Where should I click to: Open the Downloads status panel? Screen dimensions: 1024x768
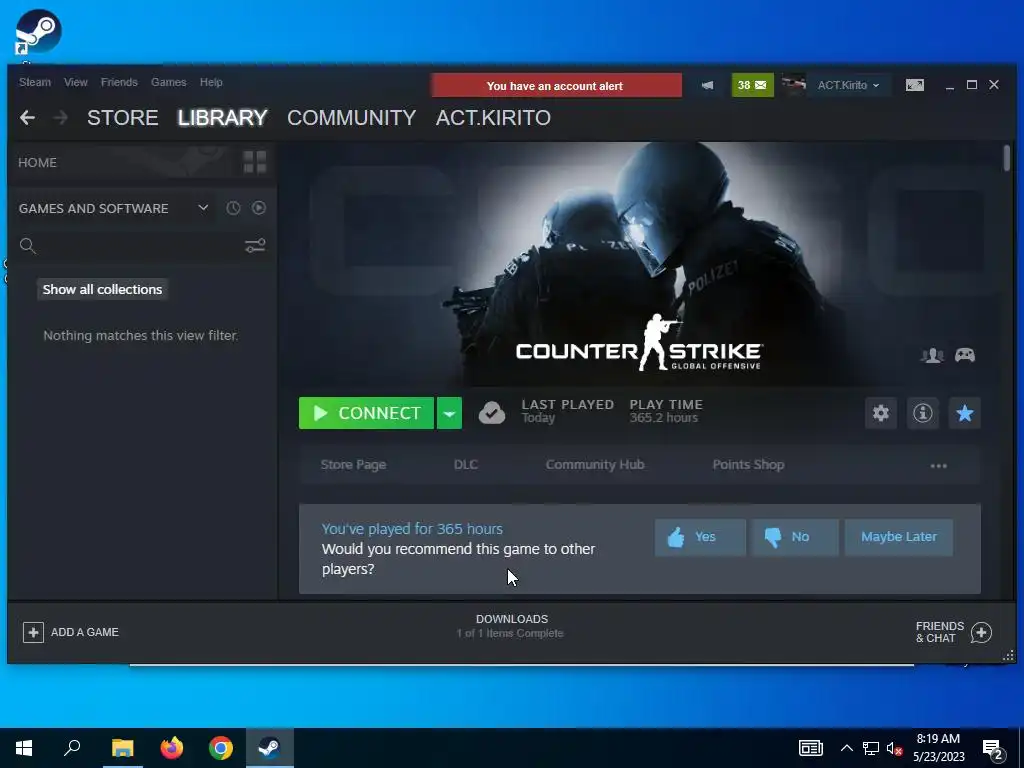pyautogui.click(x=511, y=626)
